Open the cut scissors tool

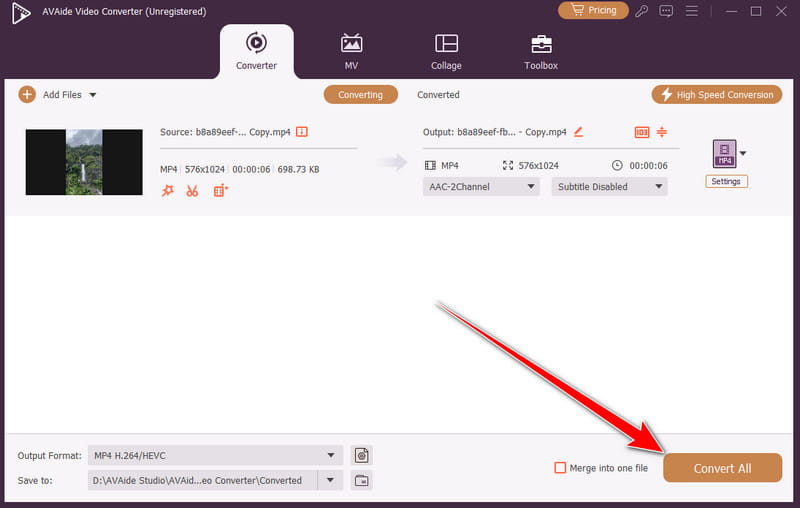(192, 191)
